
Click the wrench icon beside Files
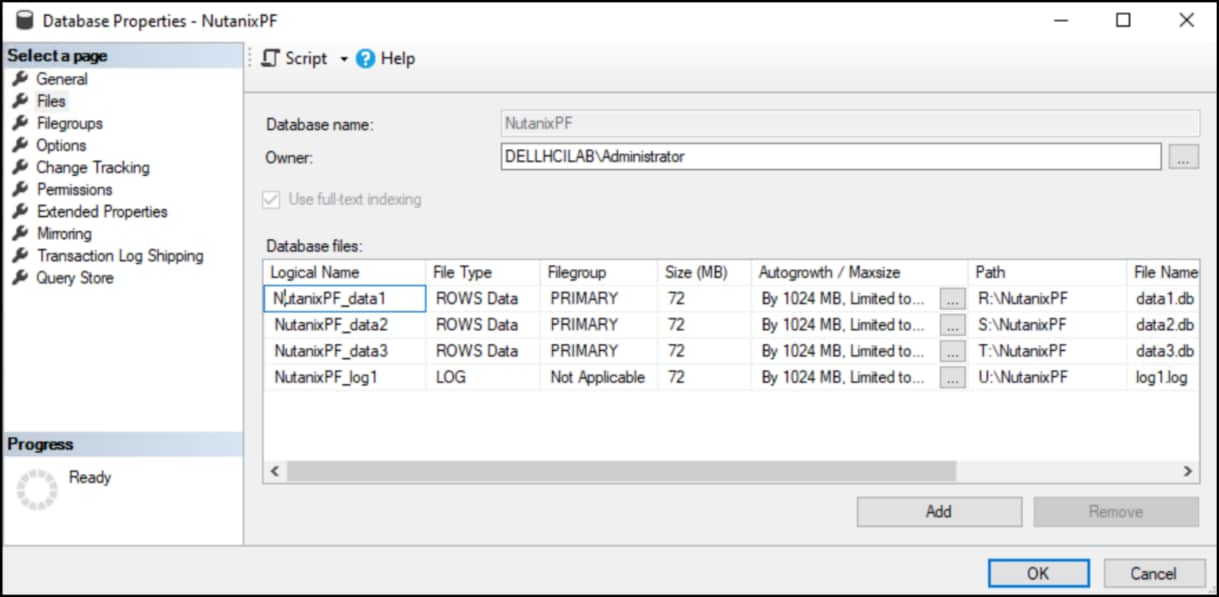(19, 101)
